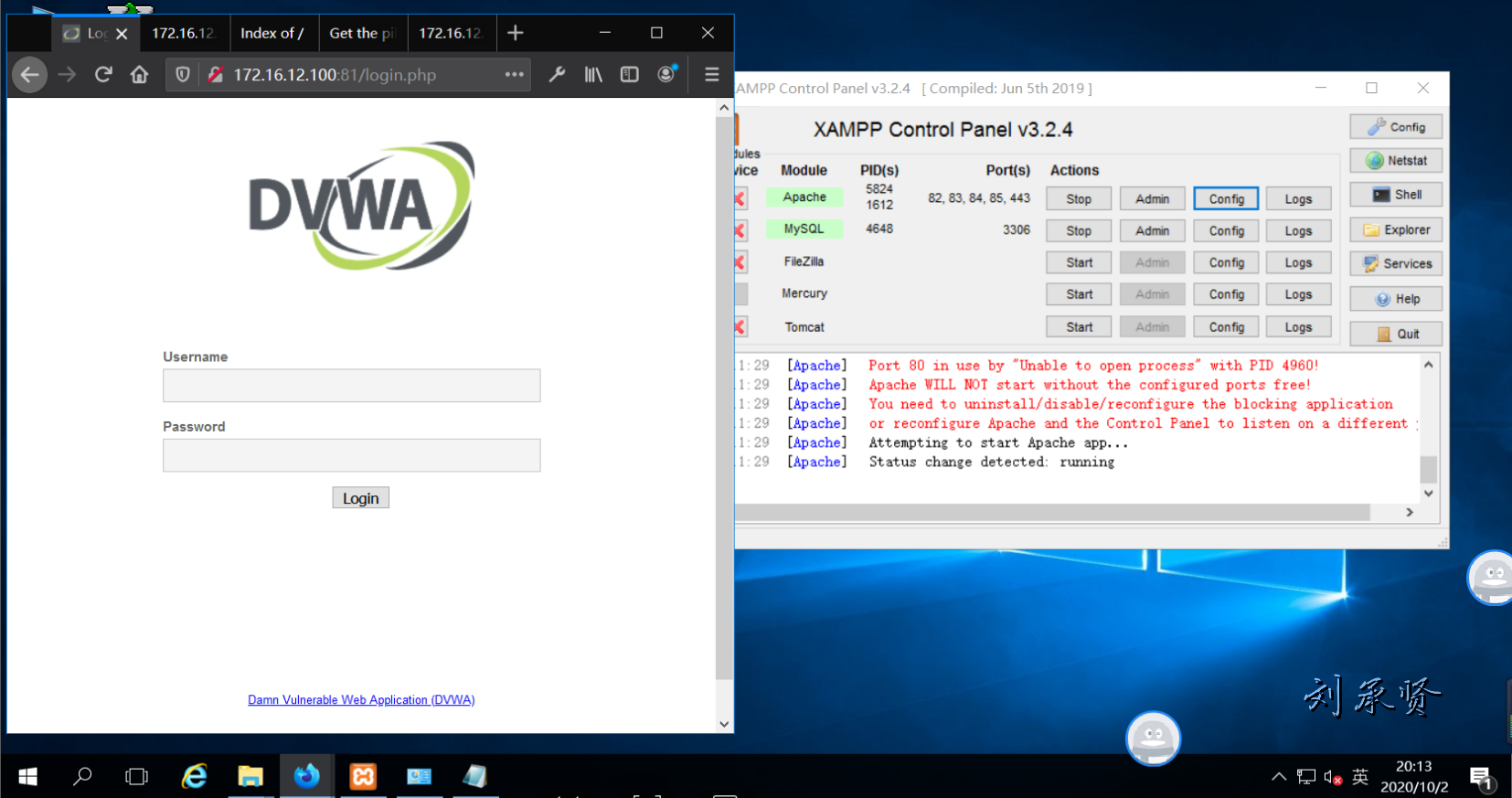
Task: Toggle Apache service install checkbox
Action: (x=740, y=198)
